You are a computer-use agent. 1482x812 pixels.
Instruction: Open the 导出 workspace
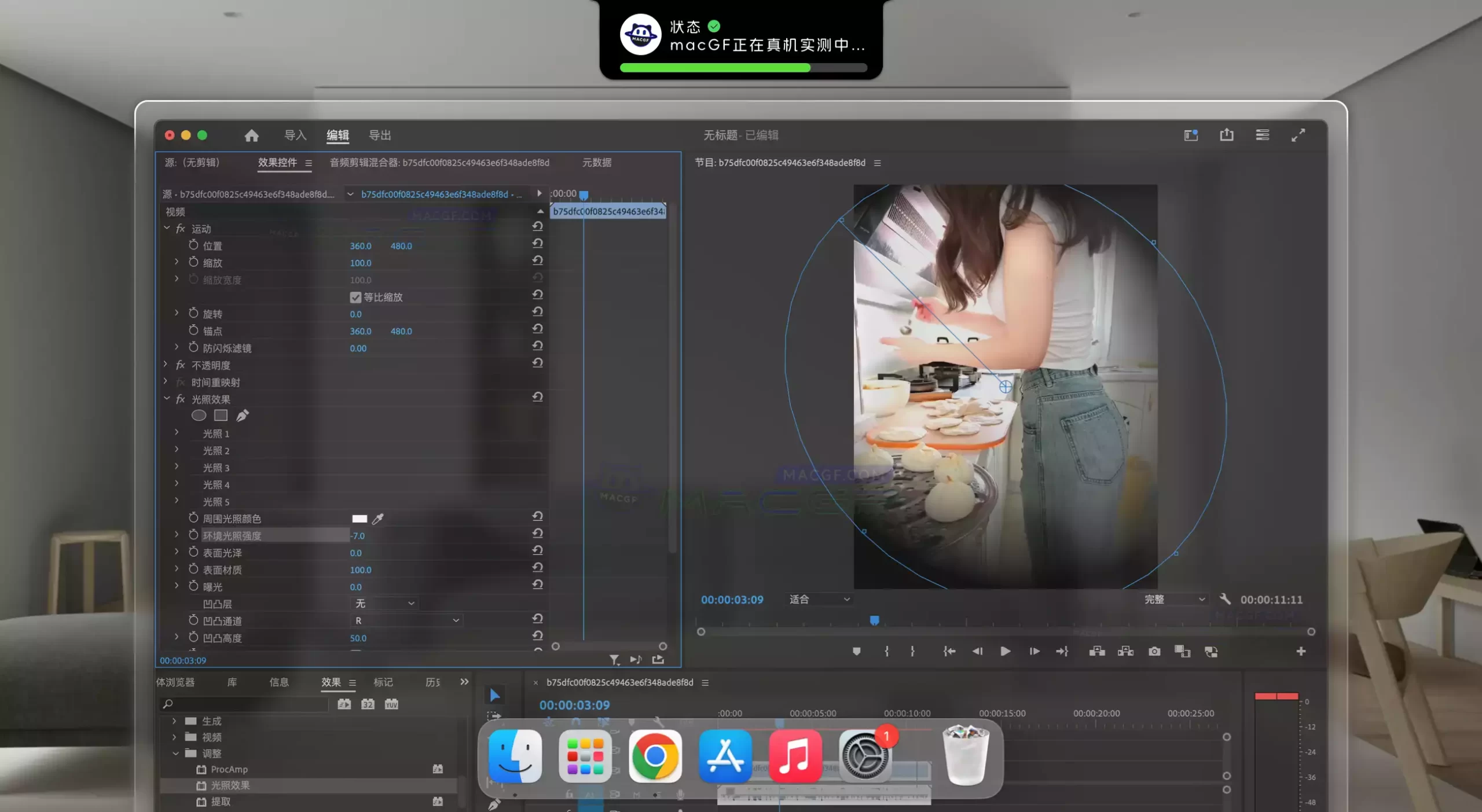[380, 135]
